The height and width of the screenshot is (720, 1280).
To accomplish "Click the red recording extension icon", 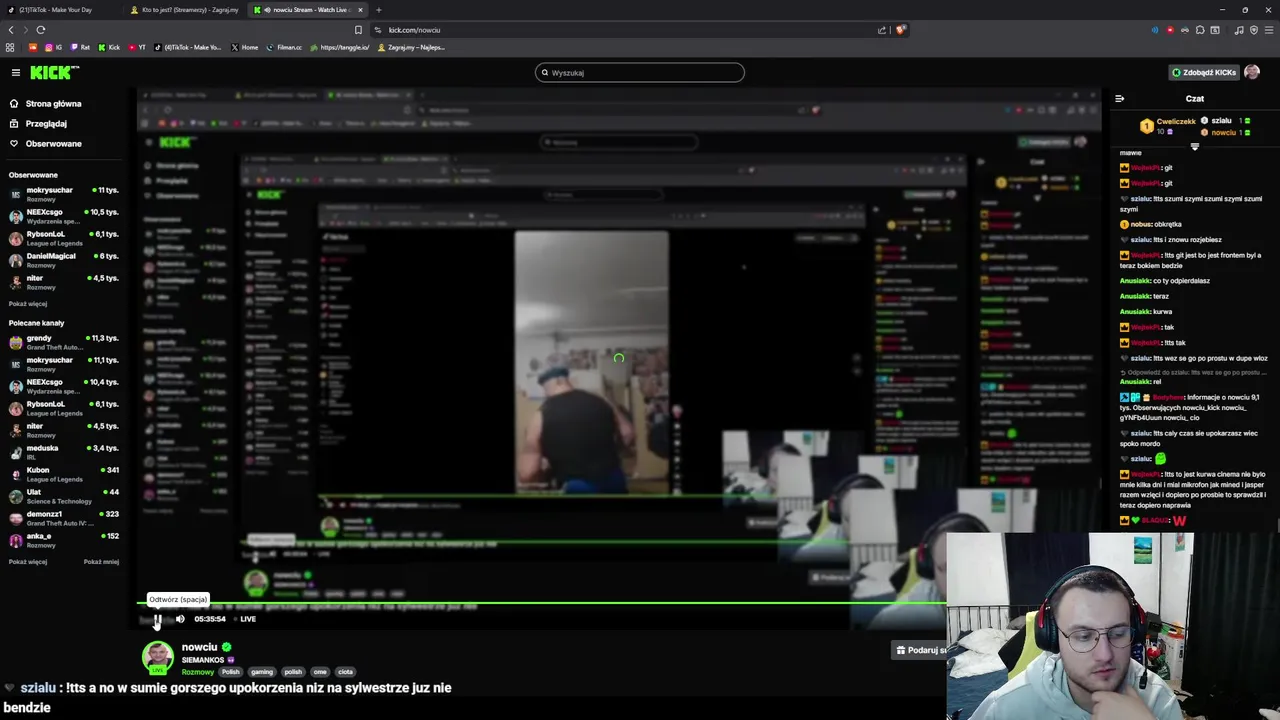I will point(1170,30).
